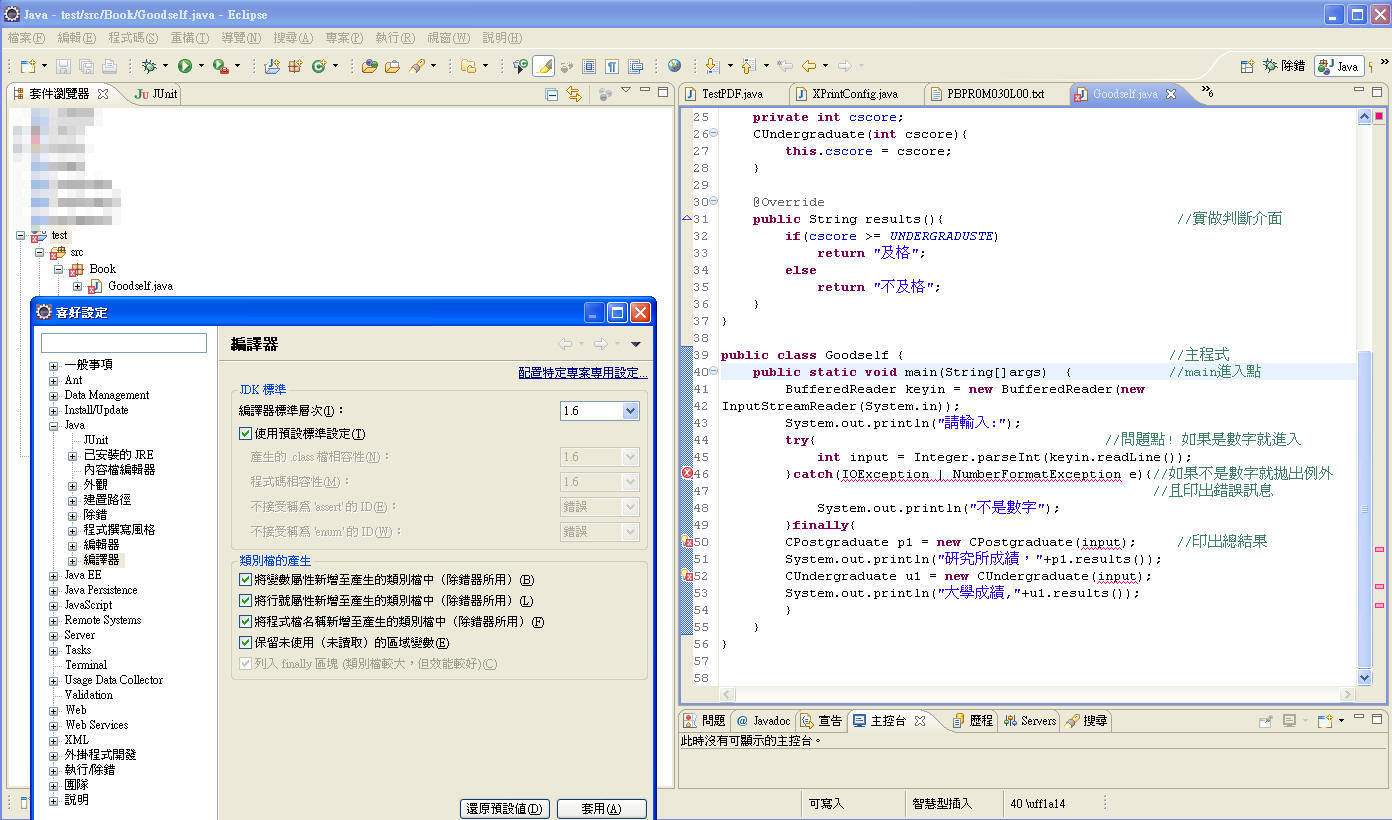The width and height of the screenshot is (1392, 820).
Task: Click Collapse All icon in package explorer
Action: [552, 94]
